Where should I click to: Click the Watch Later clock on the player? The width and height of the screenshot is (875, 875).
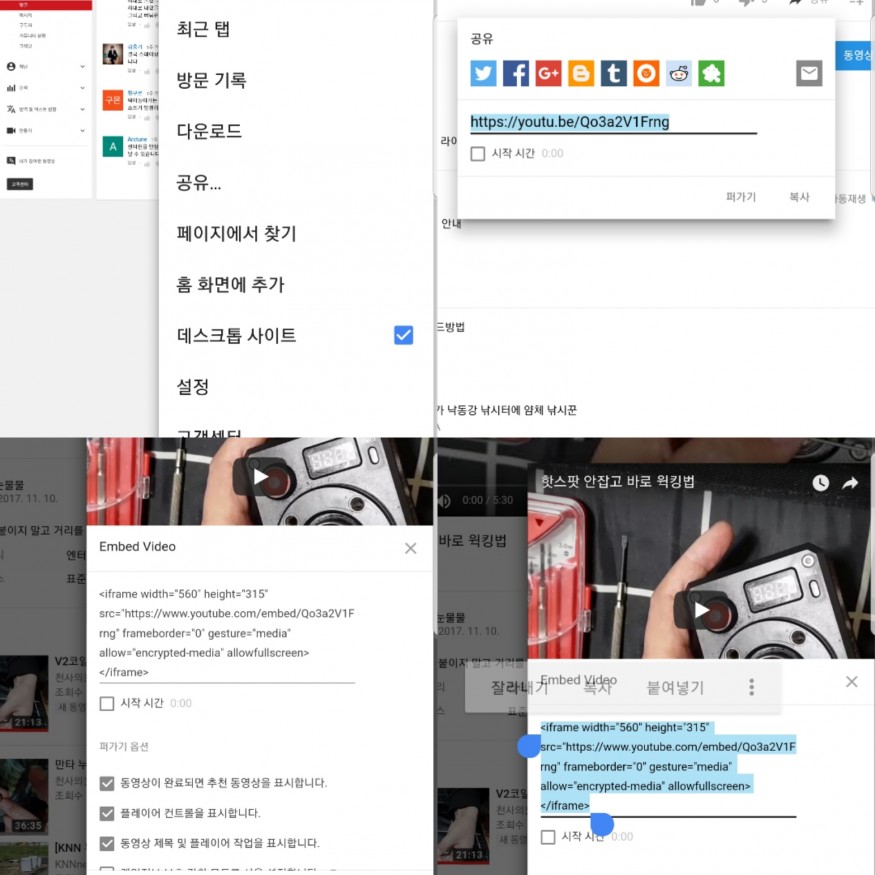820,483
